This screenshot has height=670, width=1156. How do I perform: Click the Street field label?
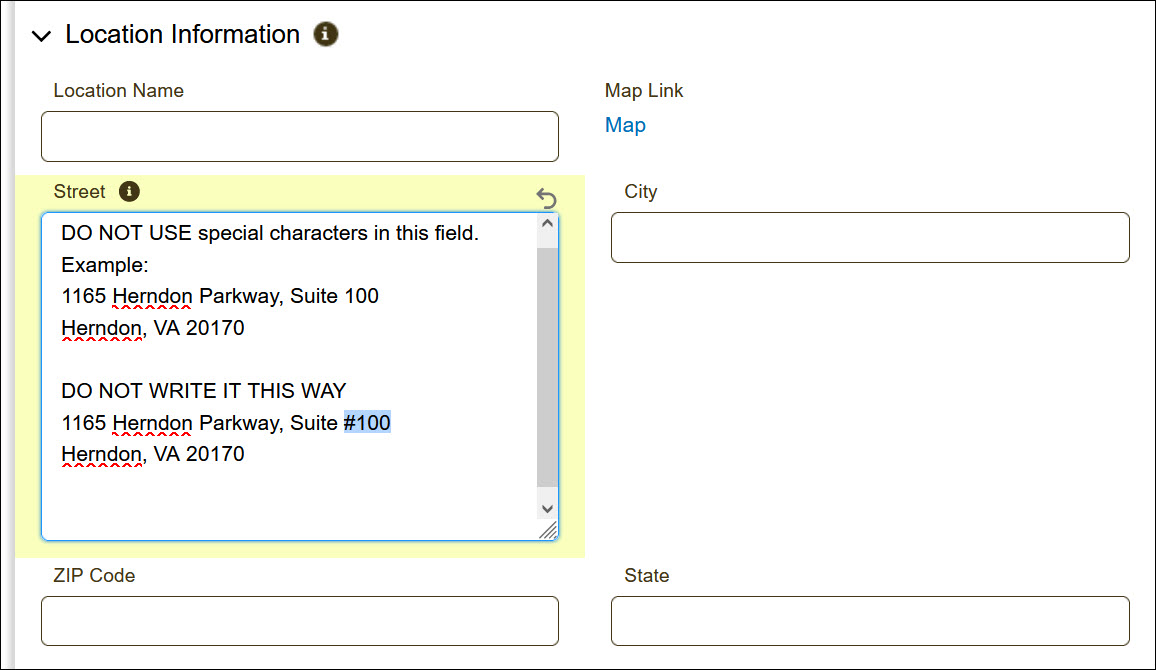(x=79, y=191)
